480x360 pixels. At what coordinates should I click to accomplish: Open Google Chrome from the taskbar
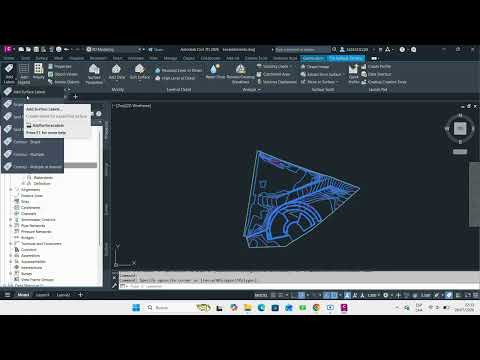point(316,308)
